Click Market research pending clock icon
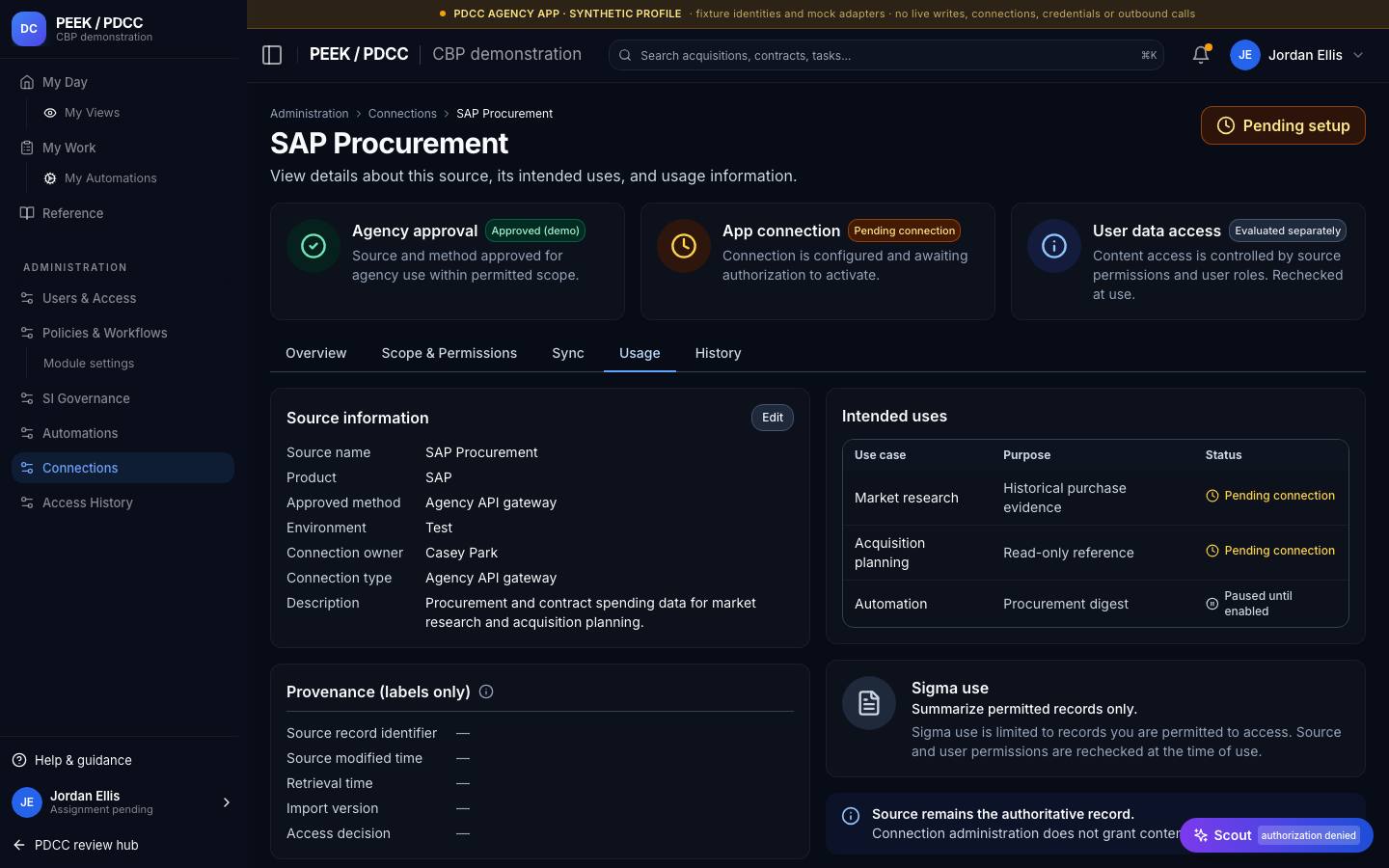 click(x=1212, y=496)
